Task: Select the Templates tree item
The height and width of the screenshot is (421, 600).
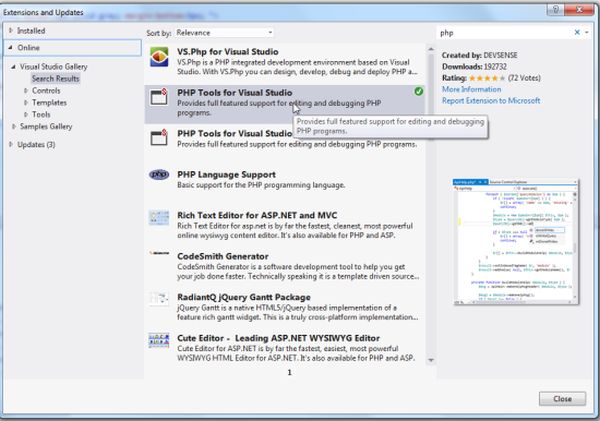Action: tap(49, 103)
